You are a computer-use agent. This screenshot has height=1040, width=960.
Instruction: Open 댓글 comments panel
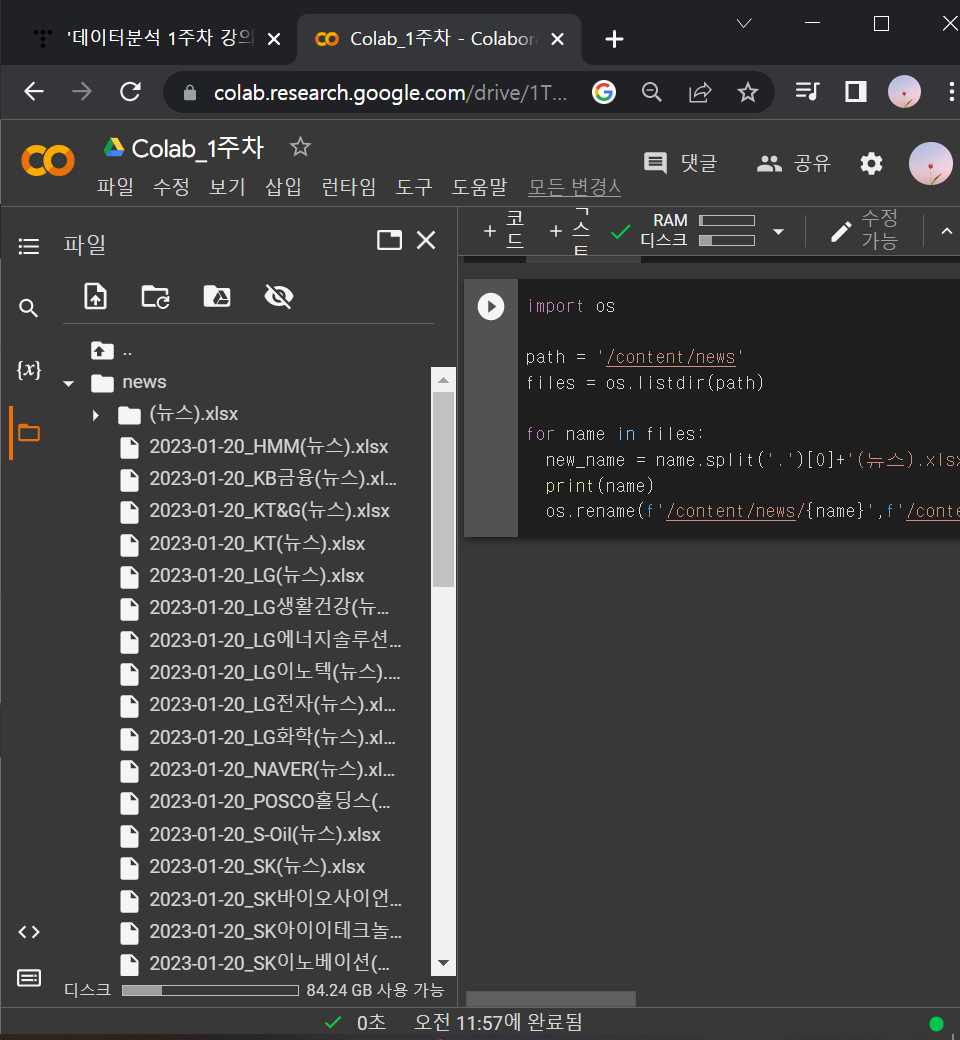click(x=681, y=162)
